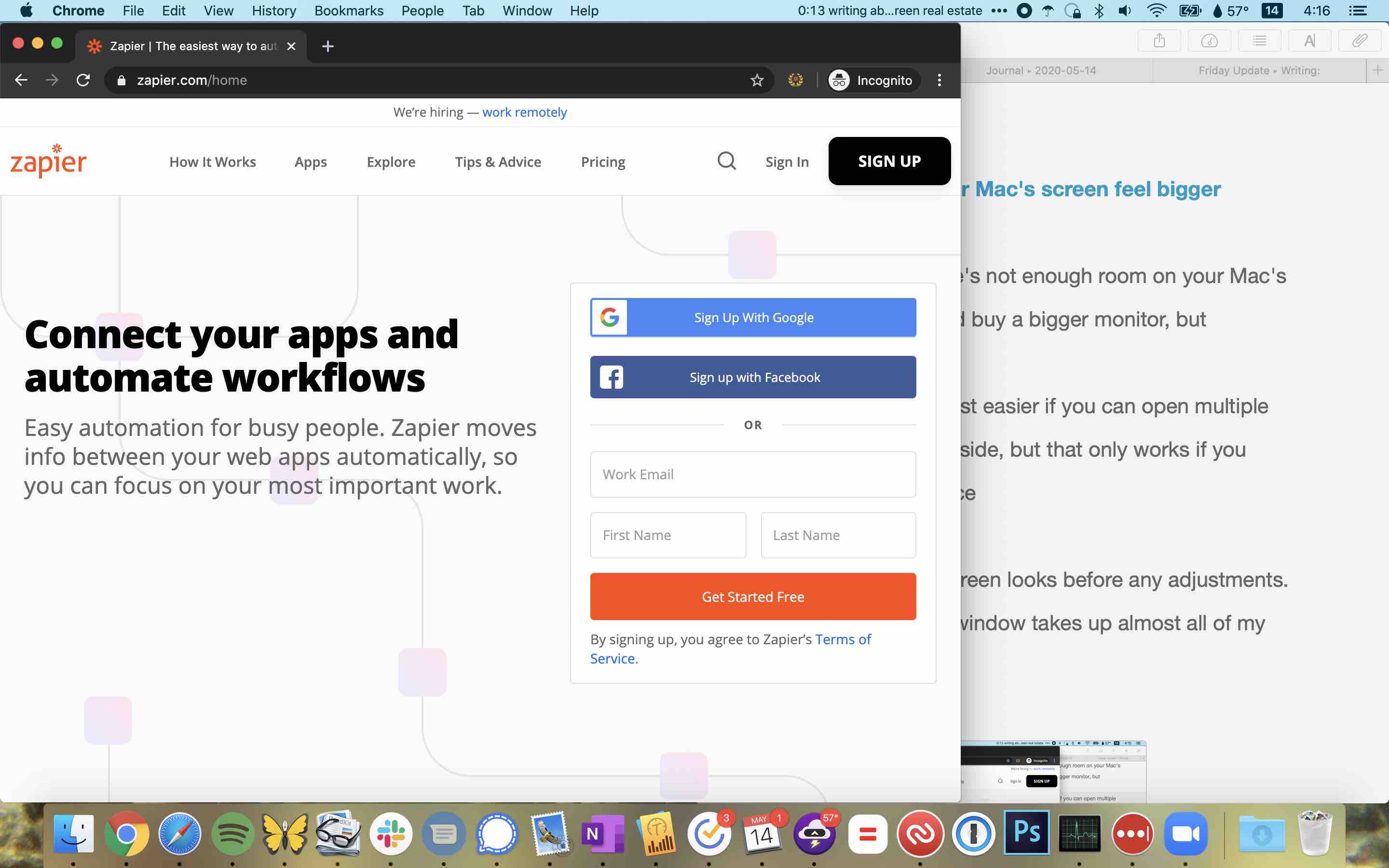Click the text style A icon in the writing app
Screen dimensions: 1389x868
(x=1309, y=41)
